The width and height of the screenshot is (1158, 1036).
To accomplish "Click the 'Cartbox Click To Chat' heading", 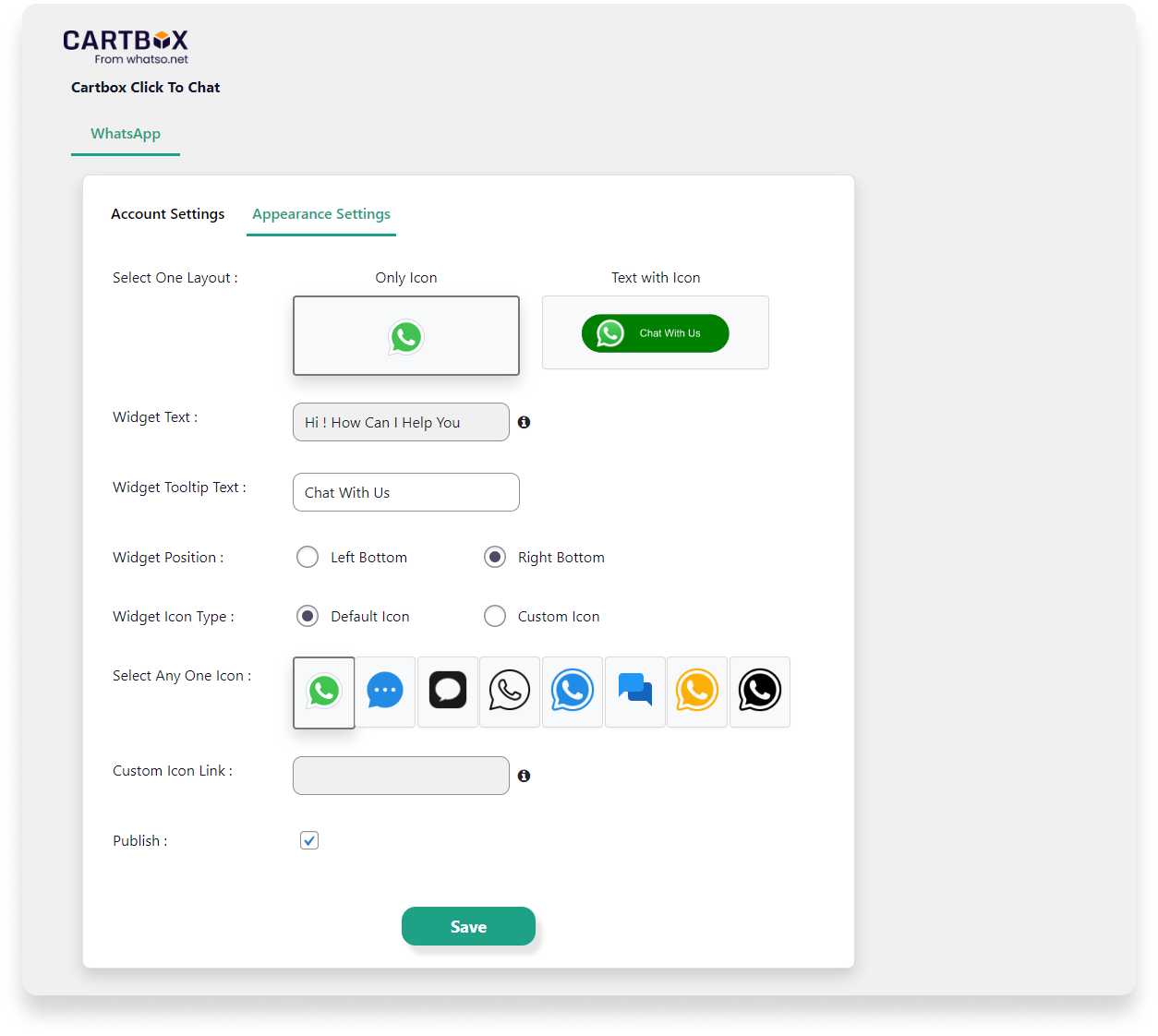I will (x=145, y=87).
